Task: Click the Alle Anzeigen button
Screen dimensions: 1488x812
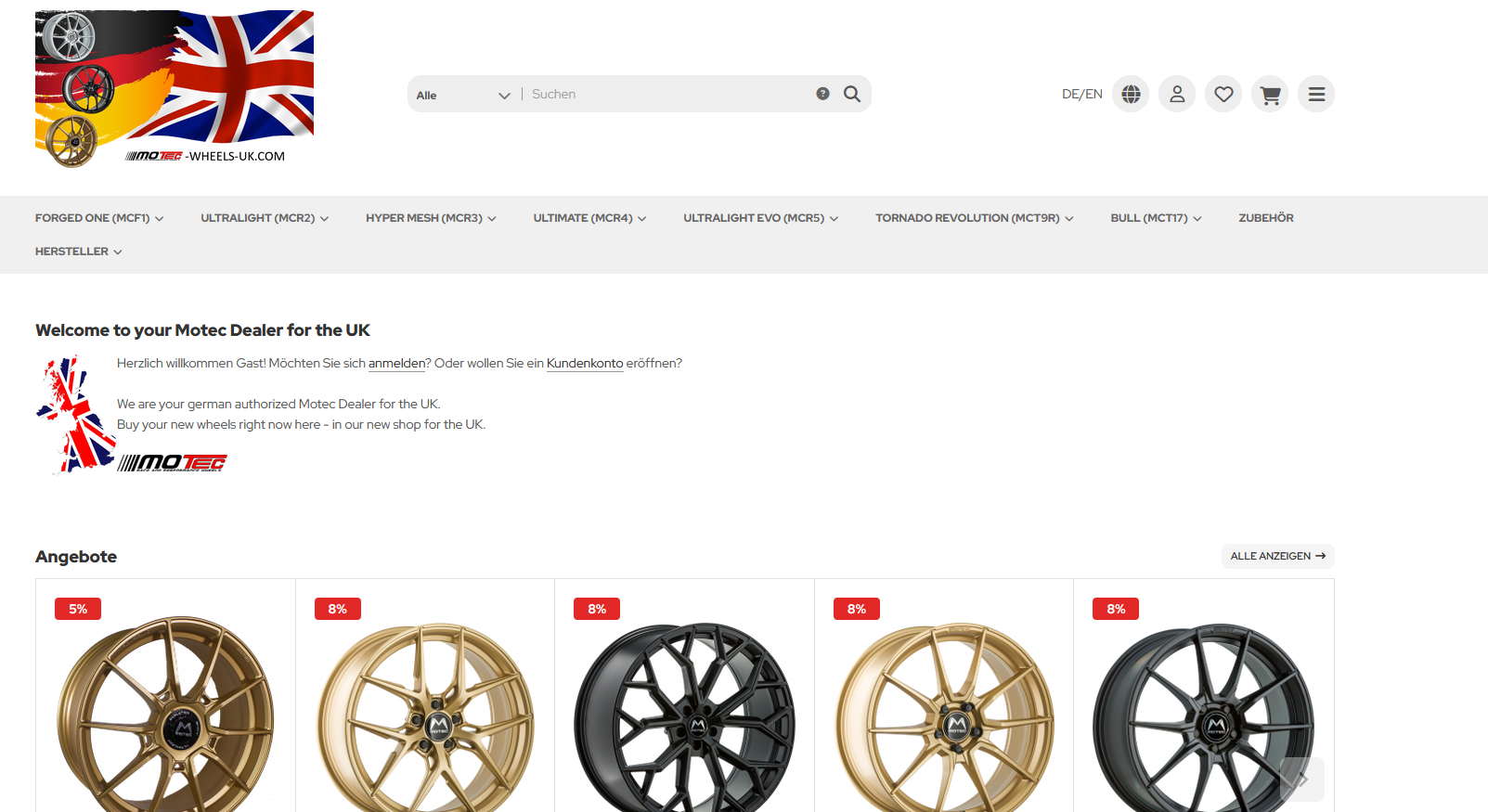Action: pyautogui.click(x=1278, y=556)
